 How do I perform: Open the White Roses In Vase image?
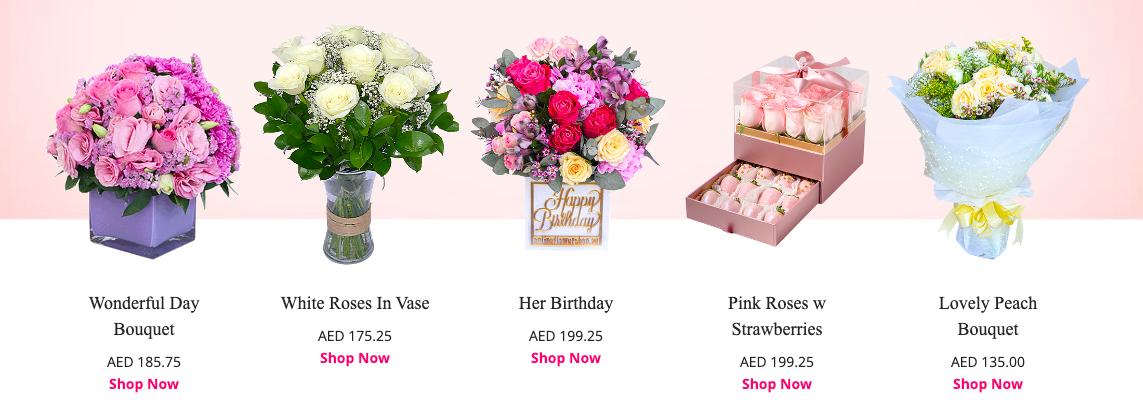pos(355,144)
